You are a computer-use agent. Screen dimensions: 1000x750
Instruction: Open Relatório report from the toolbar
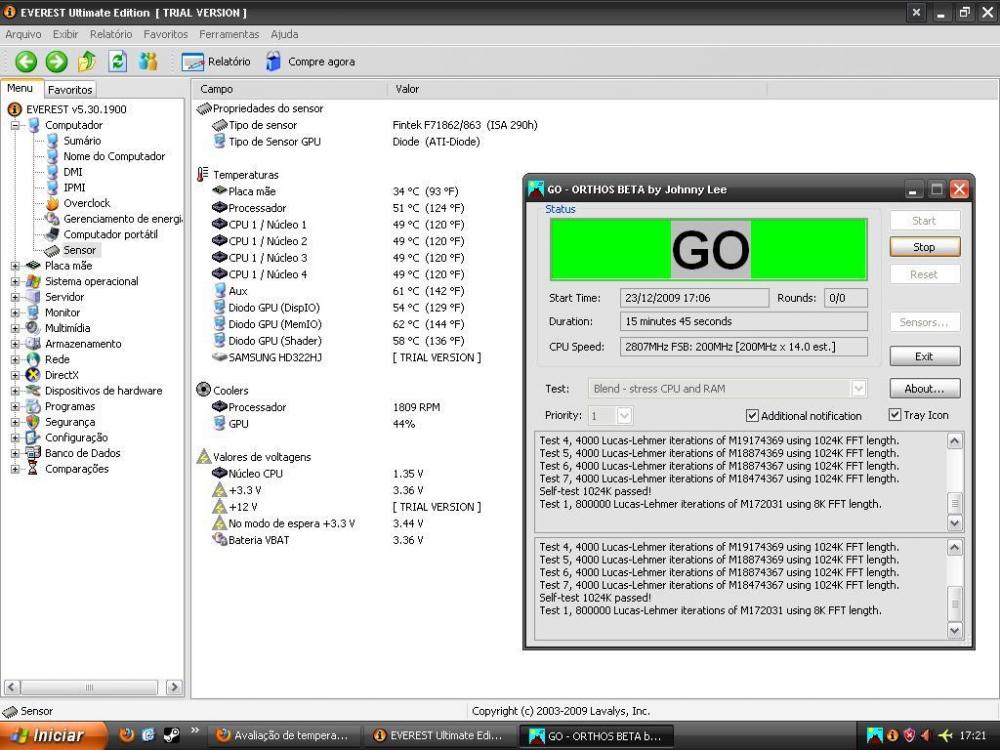[x=216, y=62]
